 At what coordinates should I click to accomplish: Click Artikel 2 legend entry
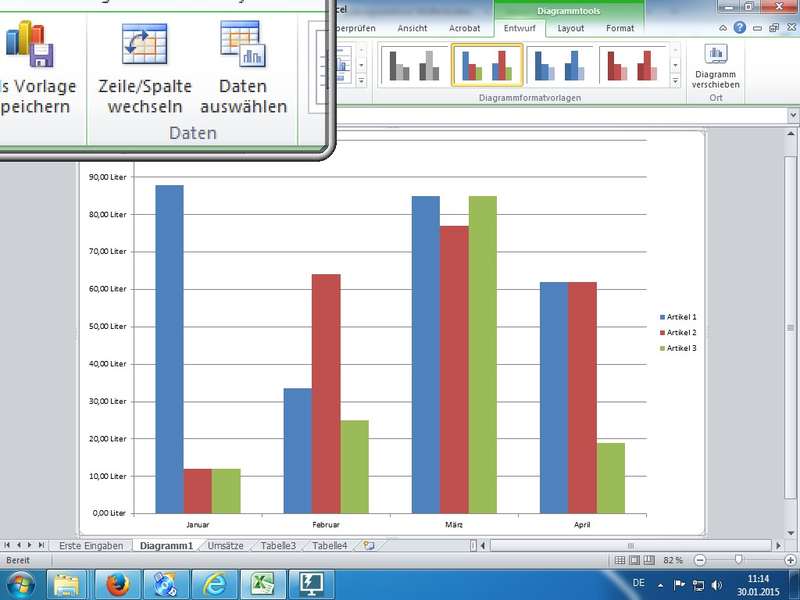pos(678,332)
